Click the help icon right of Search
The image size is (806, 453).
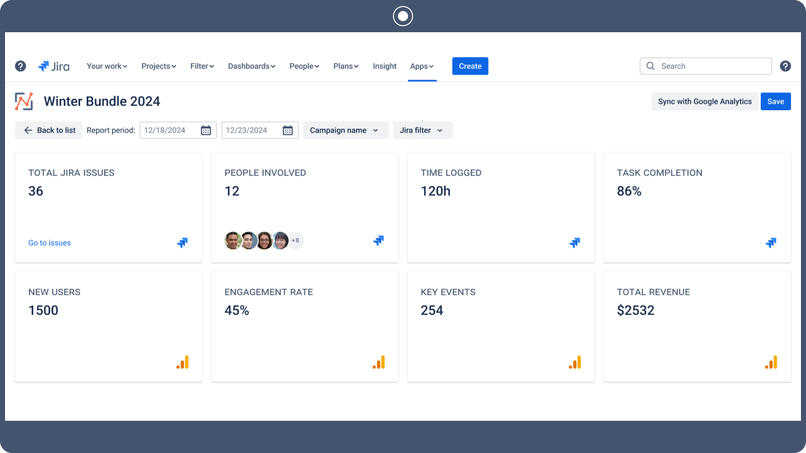(x=785, y=66)
